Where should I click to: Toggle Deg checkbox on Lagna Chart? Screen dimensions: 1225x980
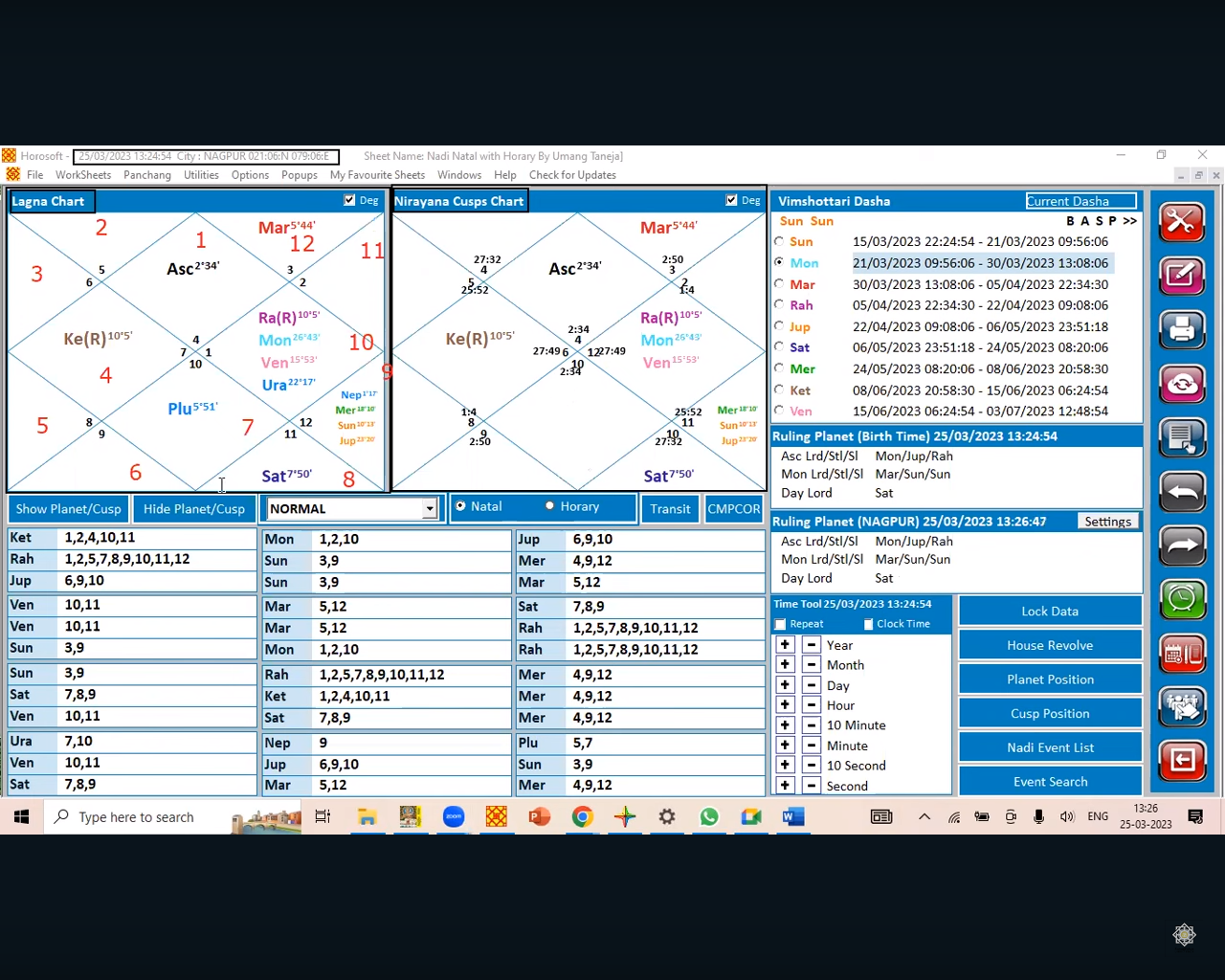350,200
